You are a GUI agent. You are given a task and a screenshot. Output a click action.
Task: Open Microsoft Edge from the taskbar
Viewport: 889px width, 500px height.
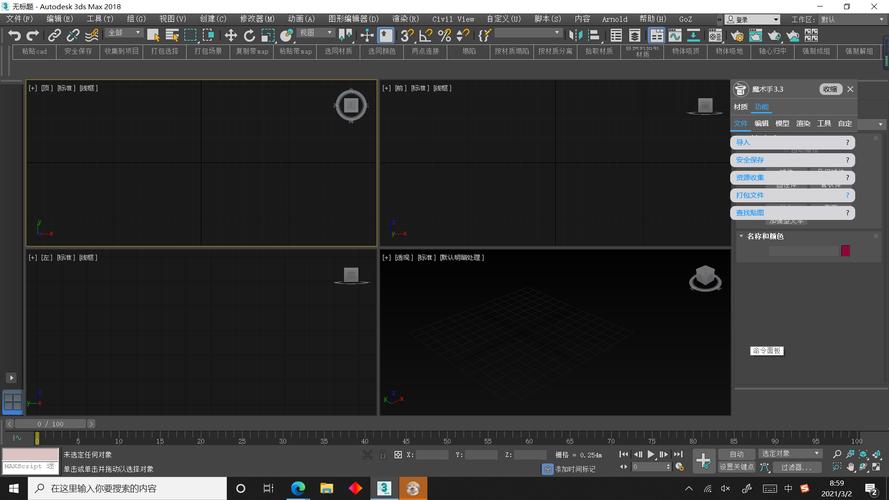[x=298, y=488]
